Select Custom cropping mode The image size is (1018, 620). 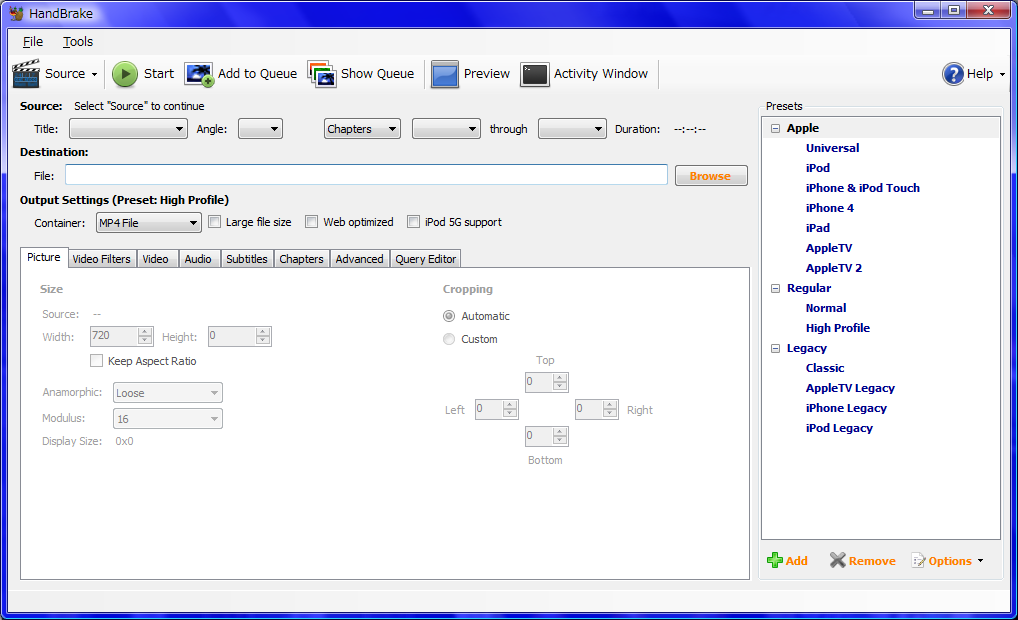point(449,338)
